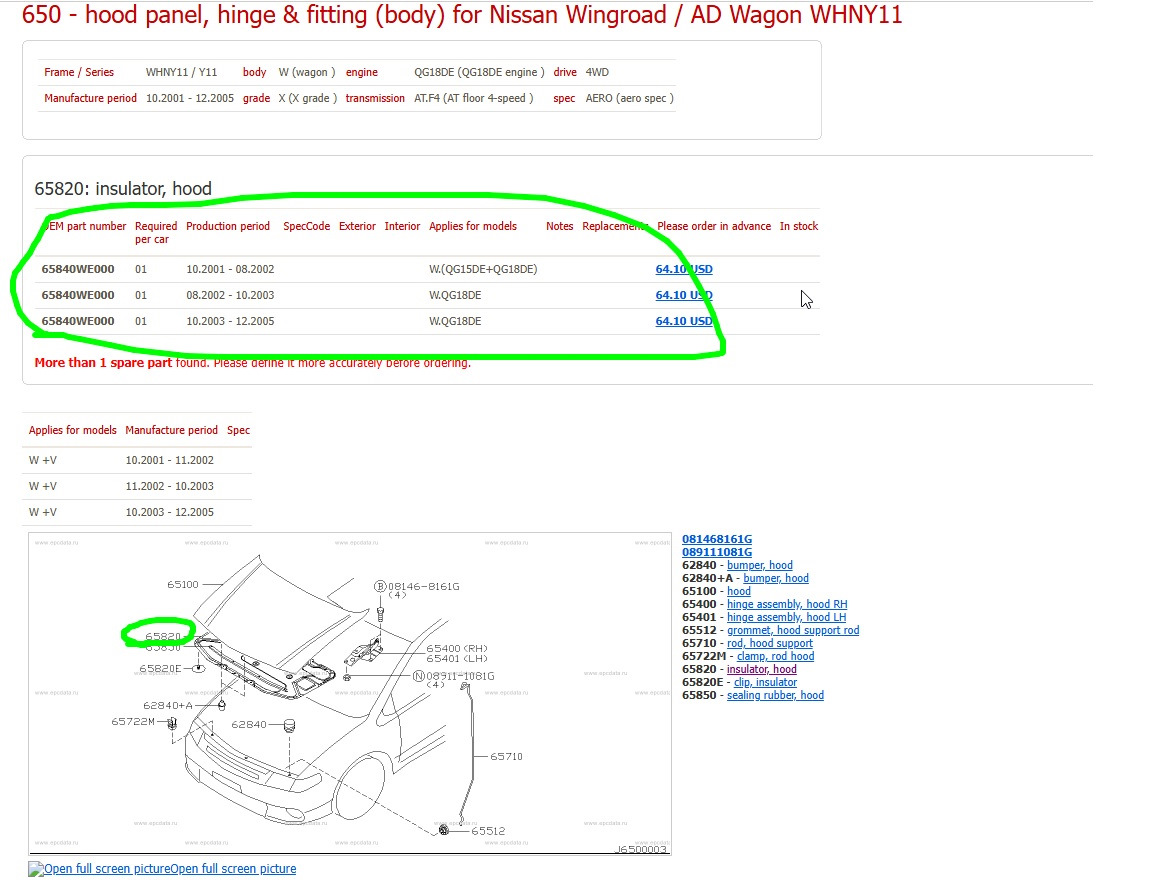
Task: Click 65100 label in the diagram
Action: coord(183,584)
